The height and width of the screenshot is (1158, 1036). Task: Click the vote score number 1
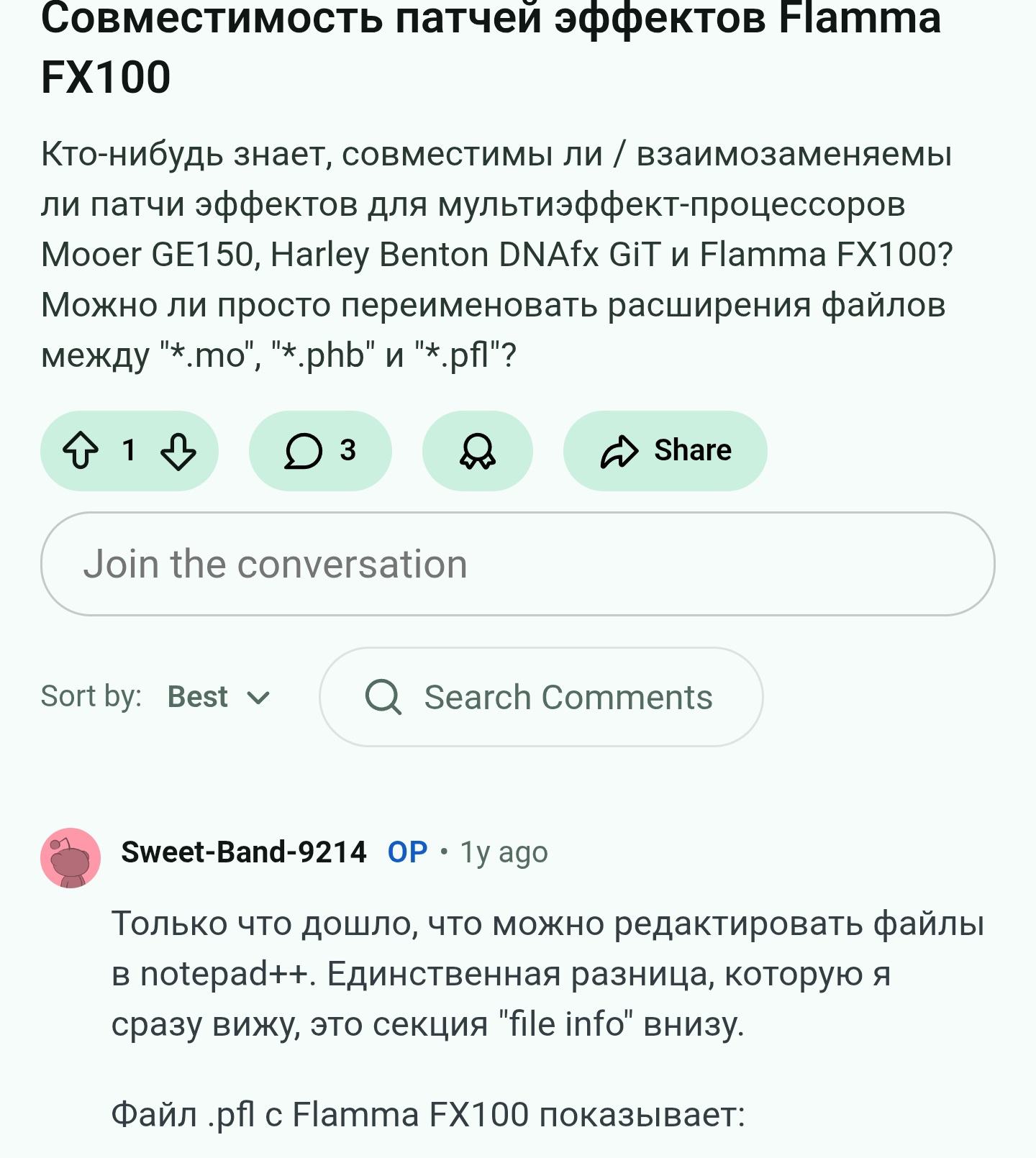coord(129,450)
